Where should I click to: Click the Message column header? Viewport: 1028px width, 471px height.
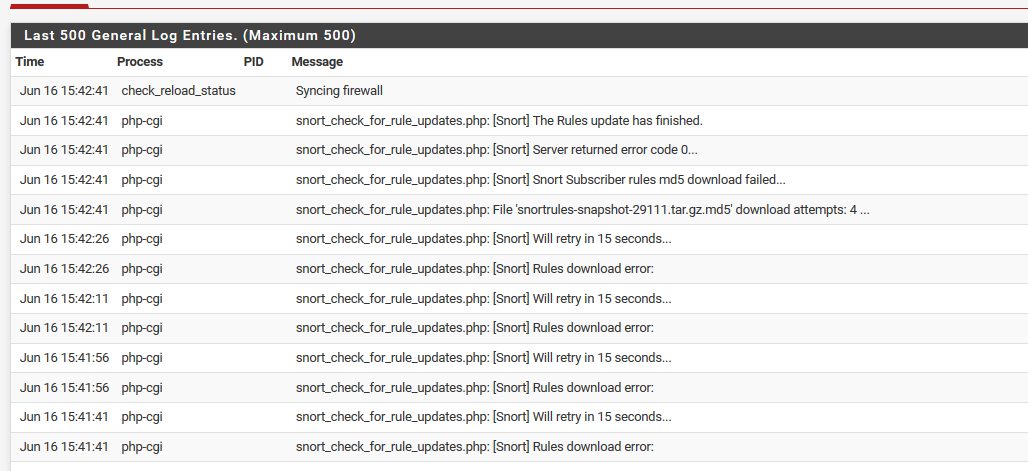[317, 62]
